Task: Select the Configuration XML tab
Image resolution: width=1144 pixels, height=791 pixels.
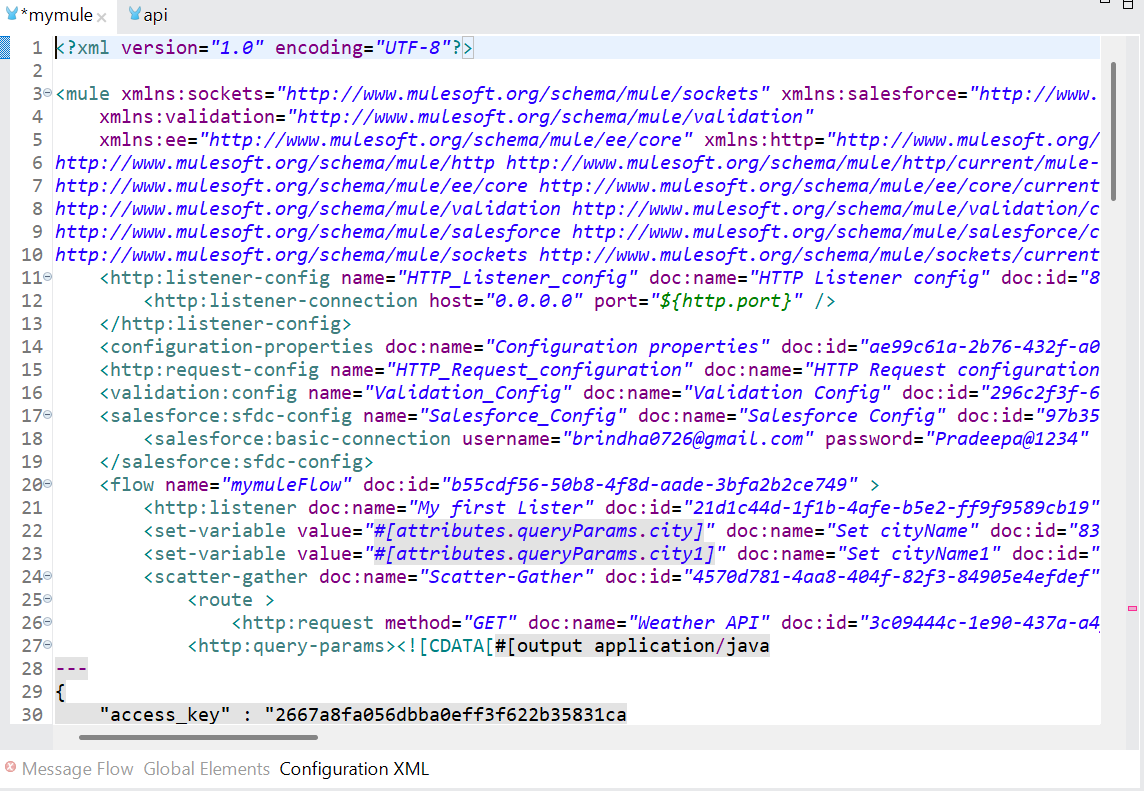Action: point(353,769)
